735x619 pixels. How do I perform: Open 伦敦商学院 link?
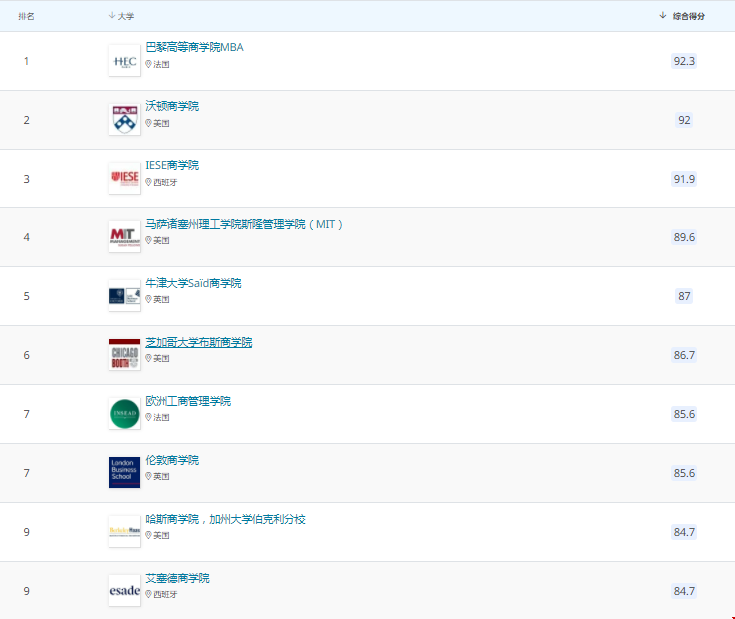172,460
